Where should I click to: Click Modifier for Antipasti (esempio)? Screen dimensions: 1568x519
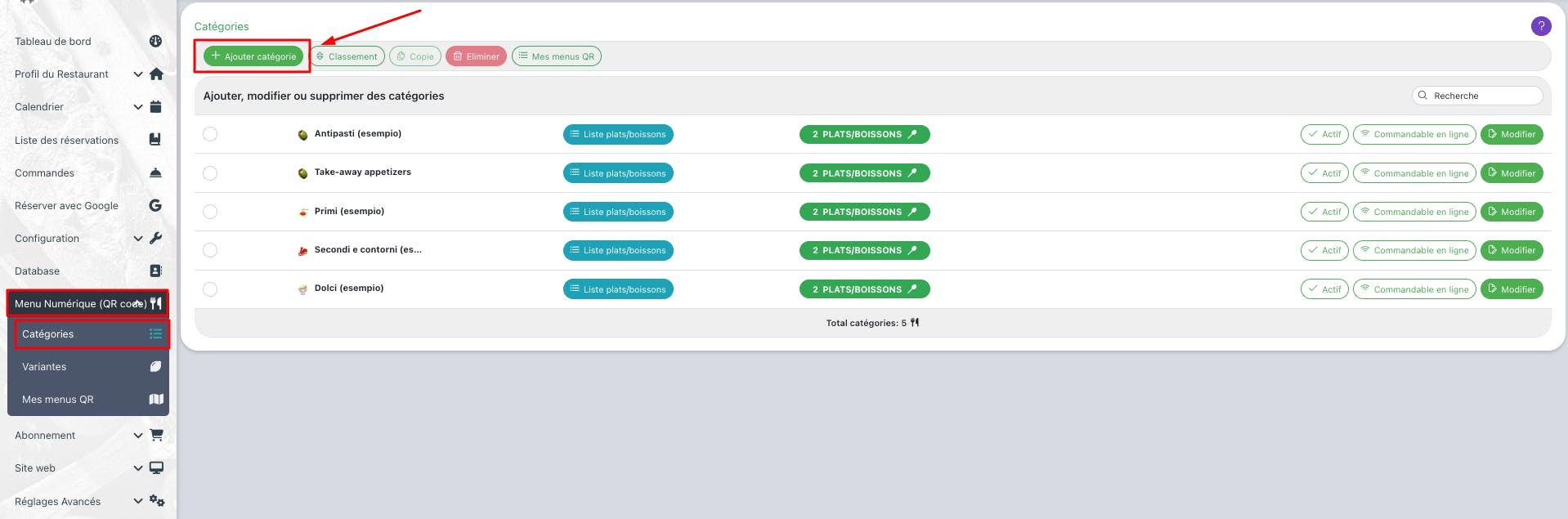click(1512, 134)
